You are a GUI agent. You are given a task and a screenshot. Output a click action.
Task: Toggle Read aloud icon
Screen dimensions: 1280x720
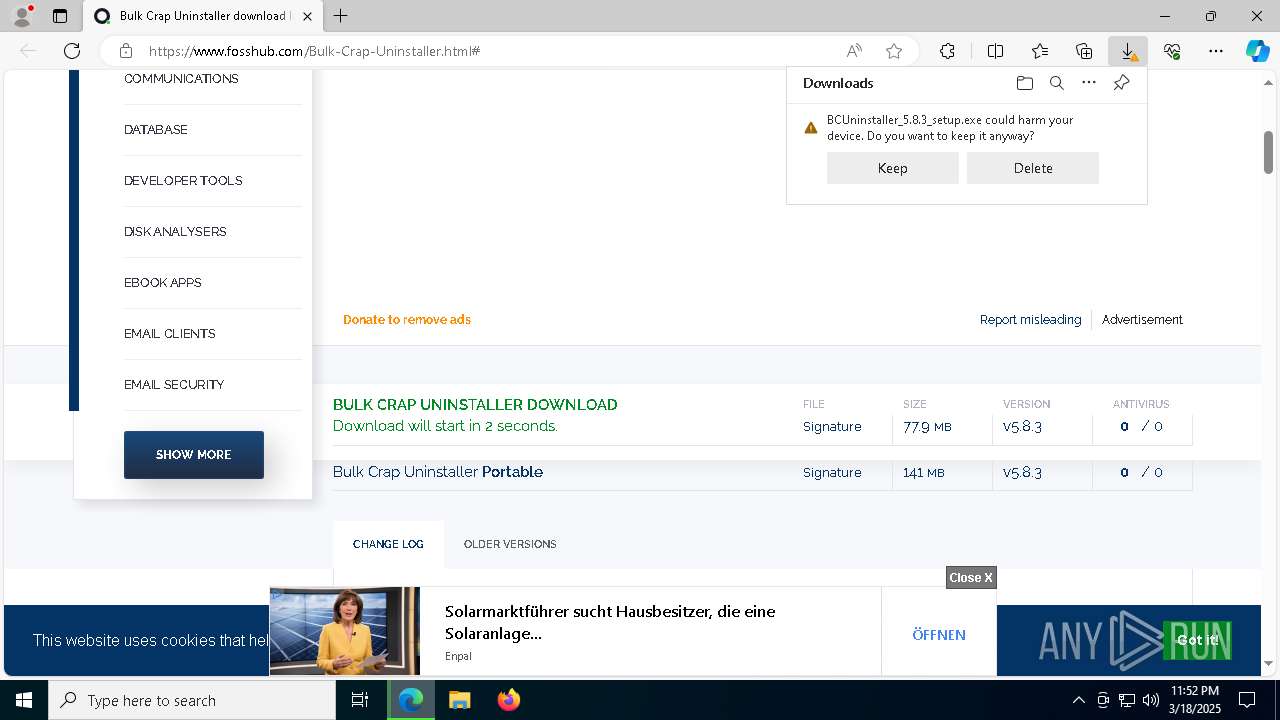tap(854, 51)
